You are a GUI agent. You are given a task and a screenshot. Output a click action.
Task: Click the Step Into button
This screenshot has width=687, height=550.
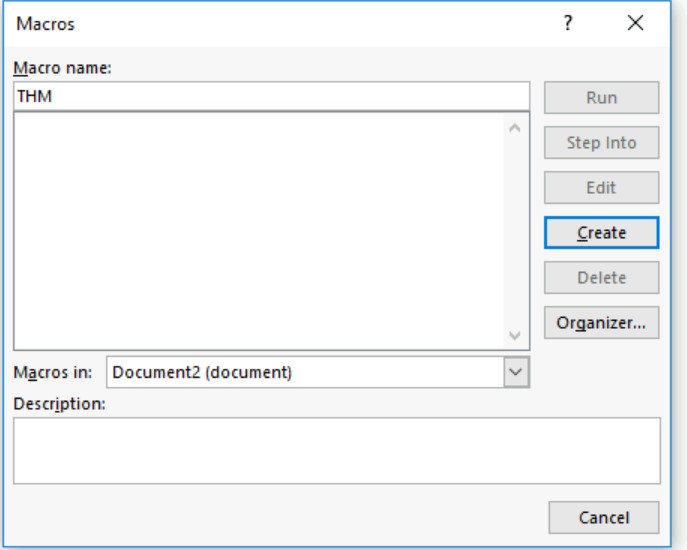point(601,143)
